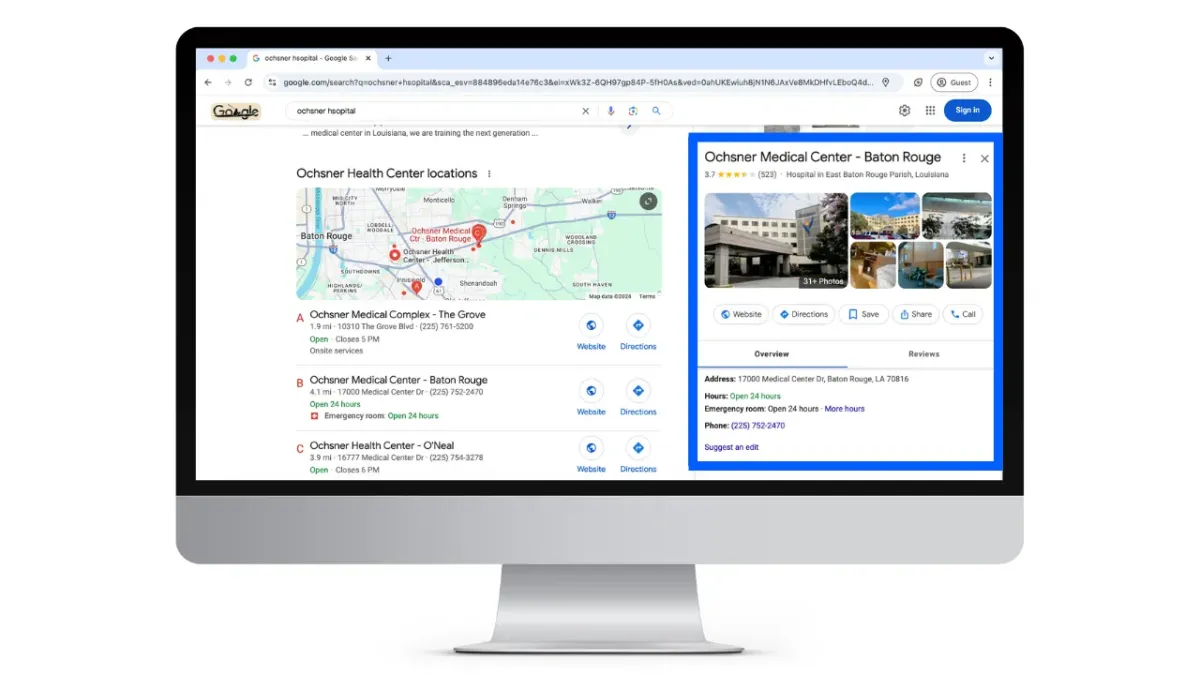
Task: Click the browser back arrow
Action: click(x=208, y=83)
